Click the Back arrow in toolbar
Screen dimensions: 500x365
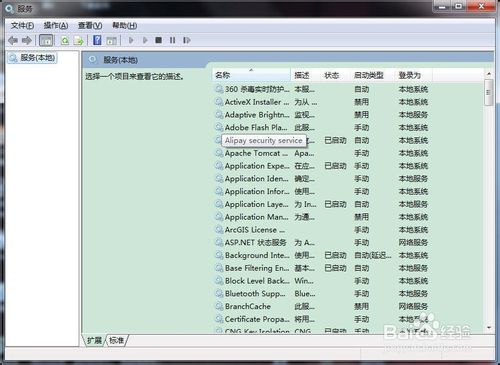pos(13,41)
